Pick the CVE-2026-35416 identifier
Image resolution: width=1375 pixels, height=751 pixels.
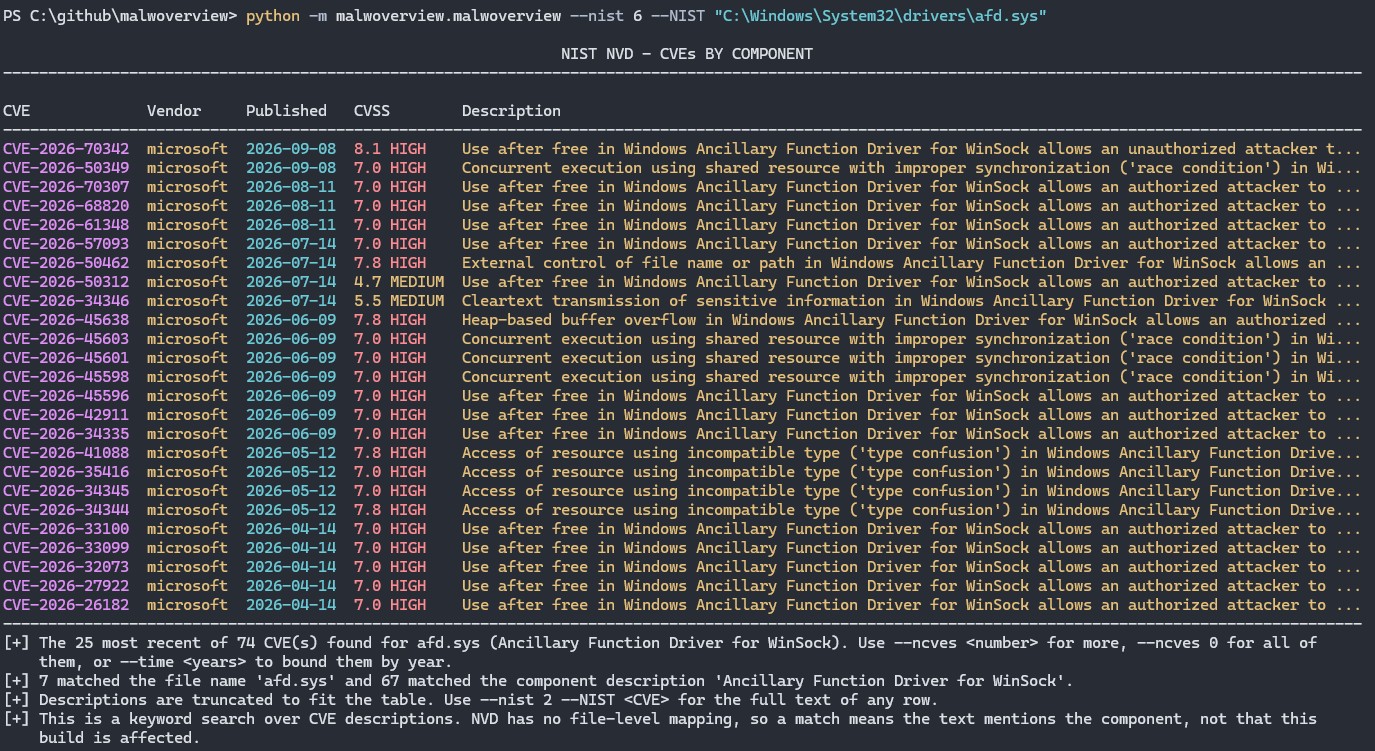pyautogui.click(x=66, y=472)
